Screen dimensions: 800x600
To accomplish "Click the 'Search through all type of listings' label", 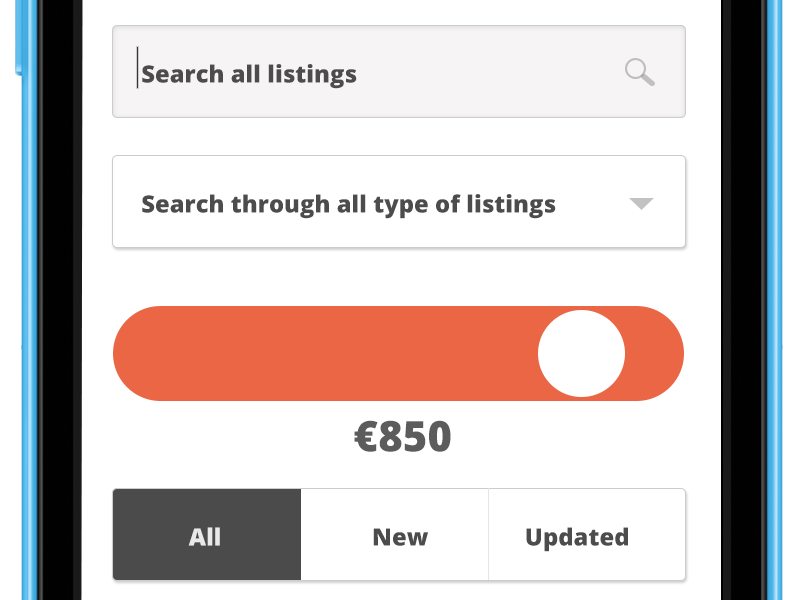I will click(x=348, y=204).
